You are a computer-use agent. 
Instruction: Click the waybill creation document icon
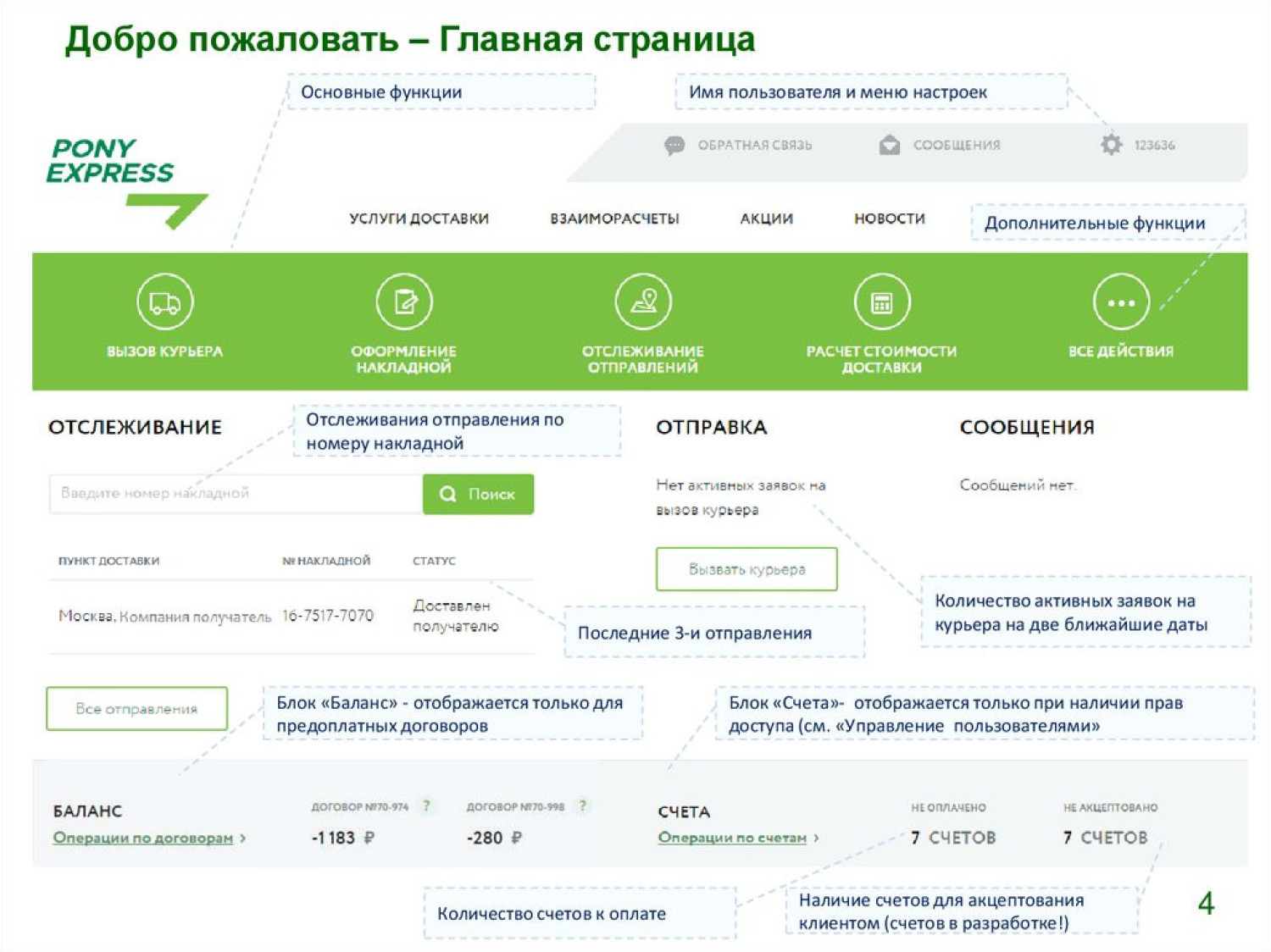pyautogui.click(x=404, y=302)
